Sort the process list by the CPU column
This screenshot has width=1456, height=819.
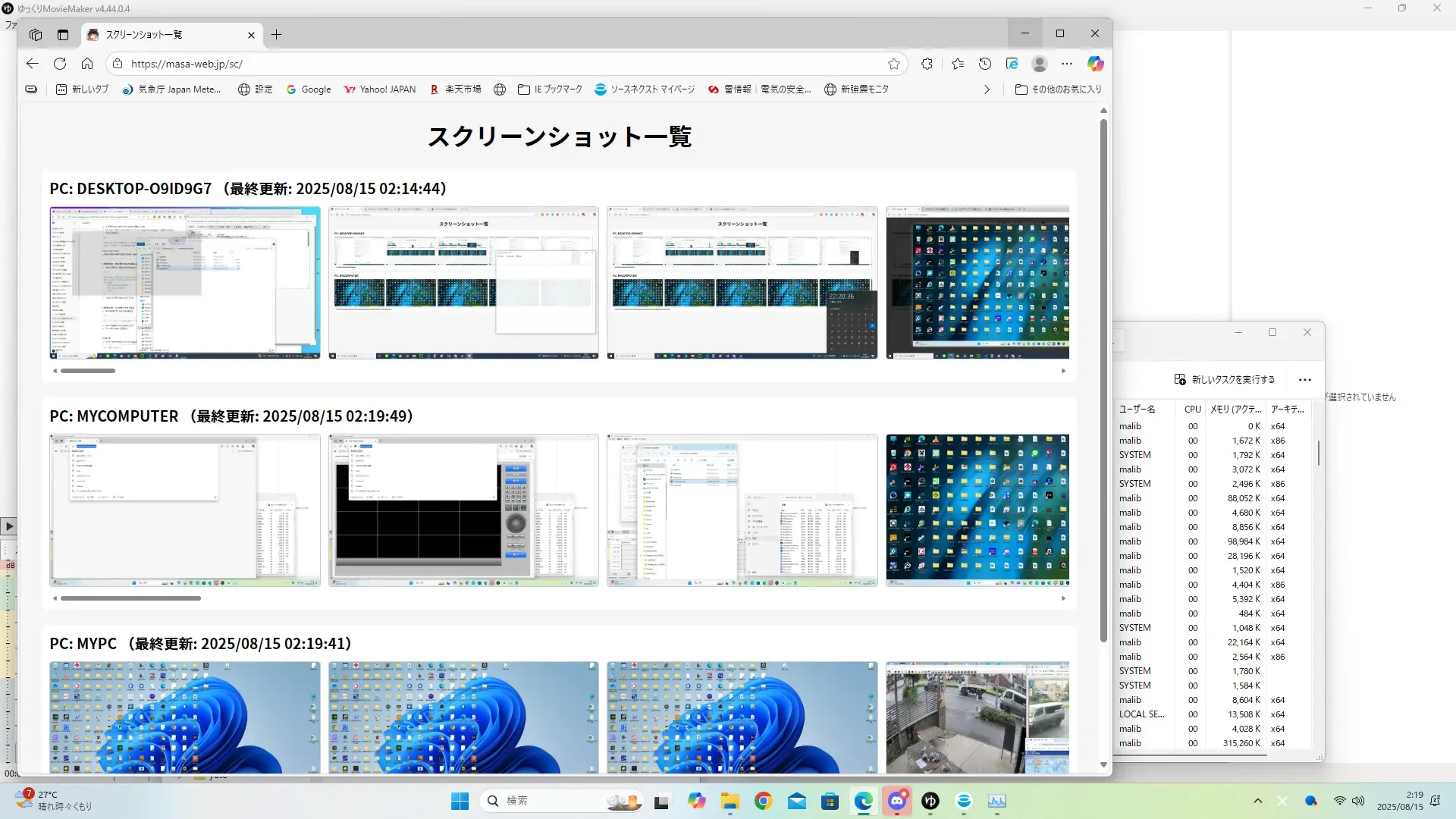point(1192,409)
